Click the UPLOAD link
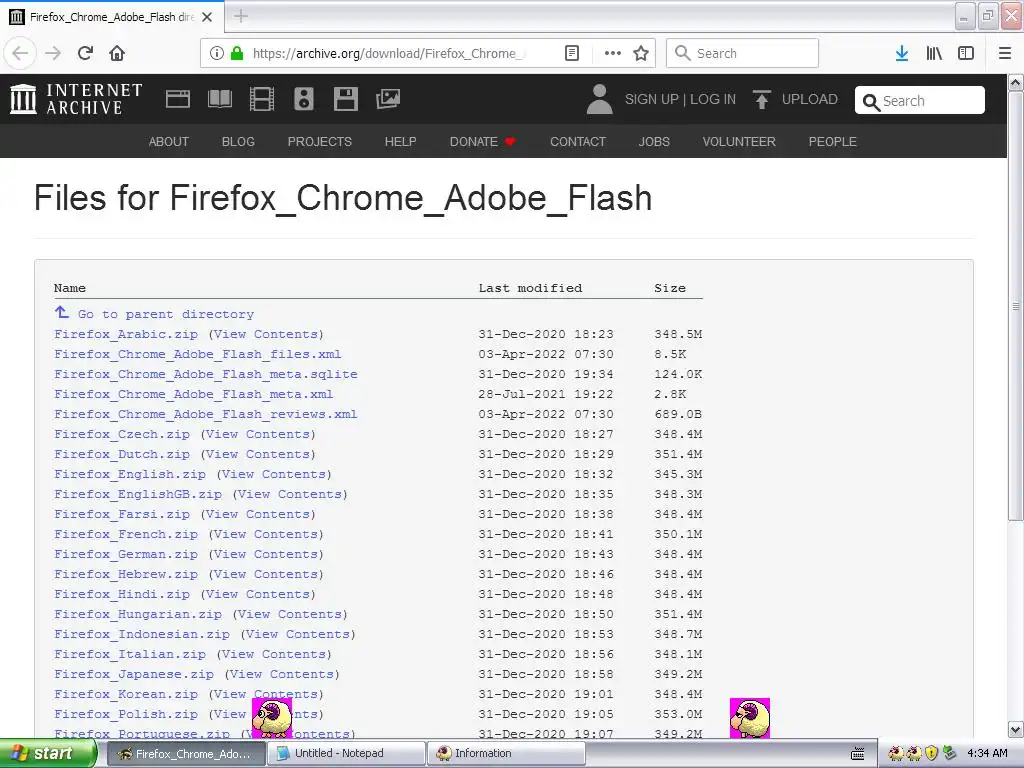The height and width of the screenshot is (768, 1024). coord(809,99)
